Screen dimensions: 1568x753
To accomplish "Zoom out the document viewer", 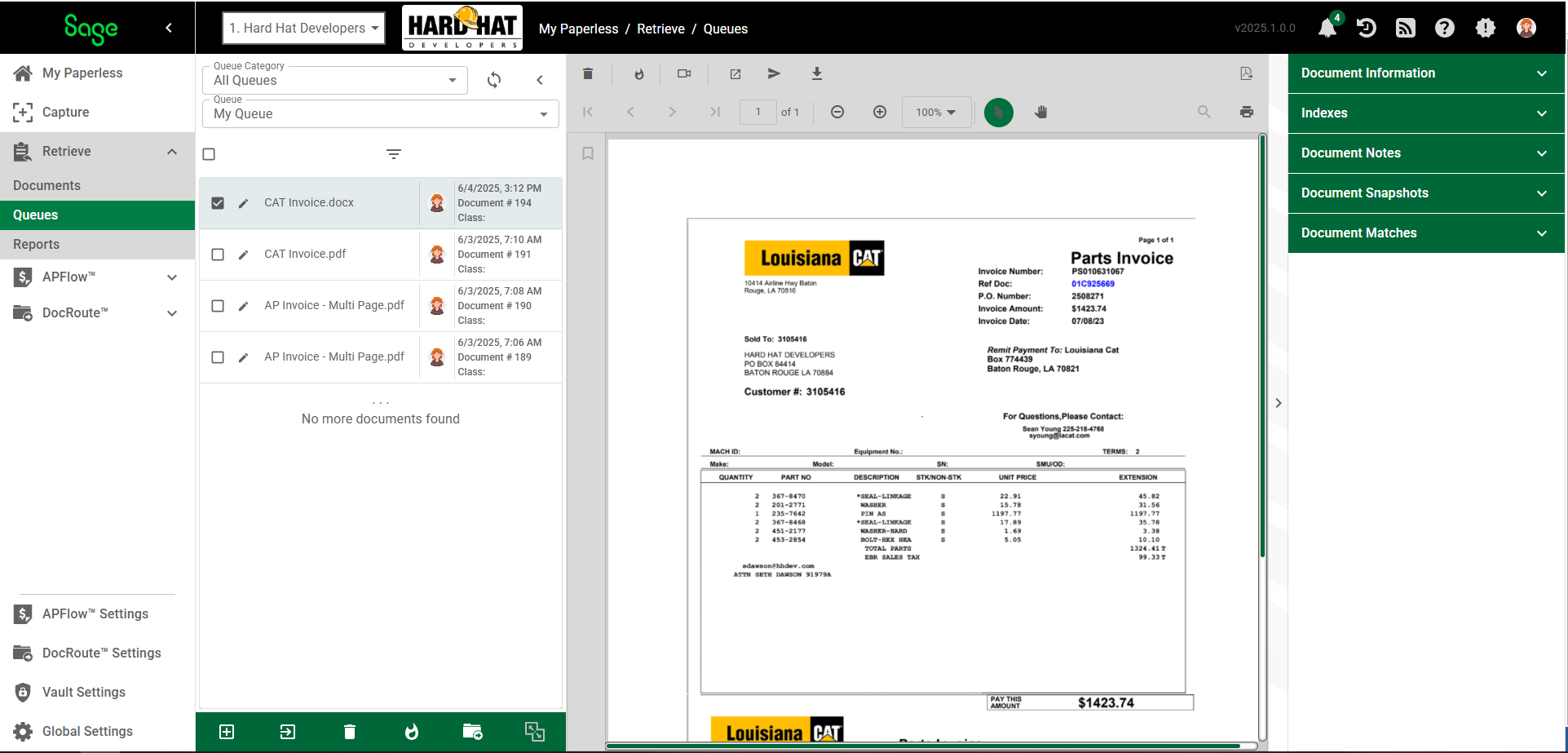I will 837,112.
